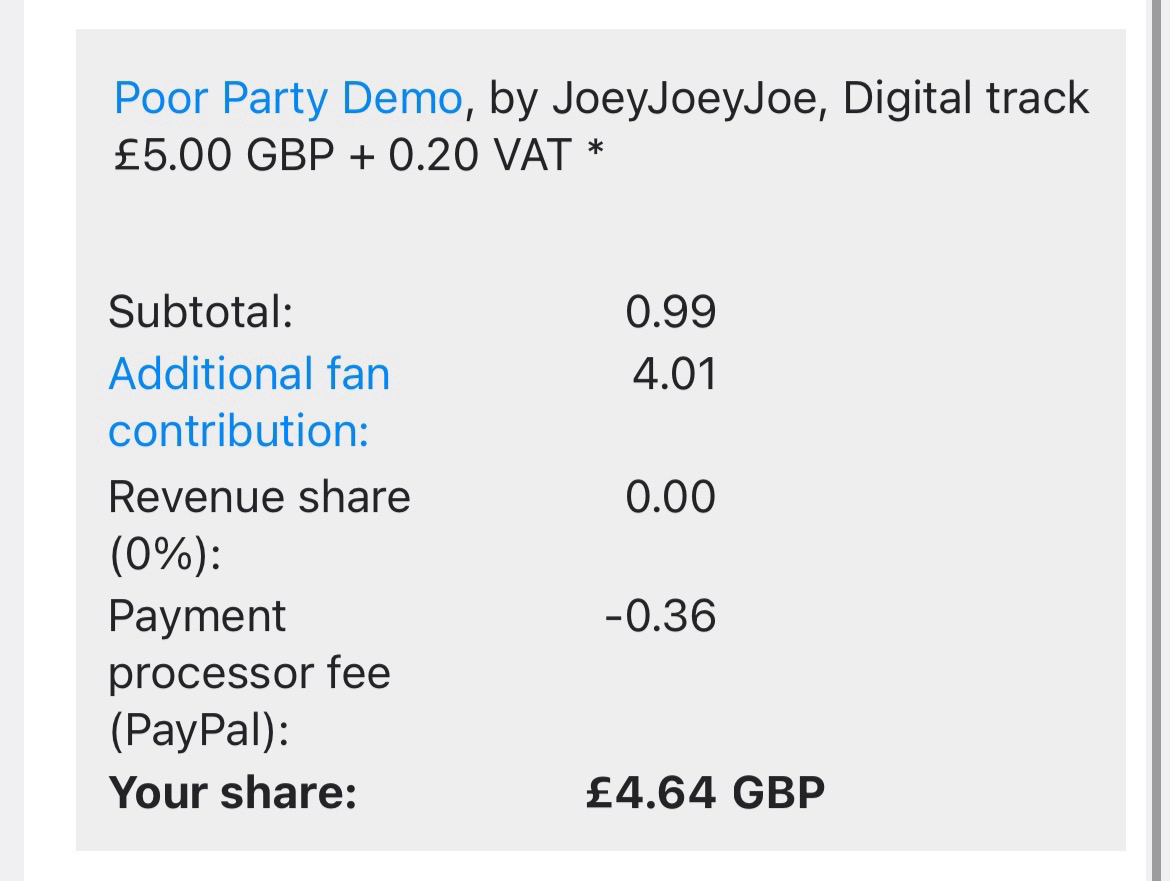This screenshot has height=881, width=1170.
Task: Click the 0.00 revenue share value
Action: point(671,497)
